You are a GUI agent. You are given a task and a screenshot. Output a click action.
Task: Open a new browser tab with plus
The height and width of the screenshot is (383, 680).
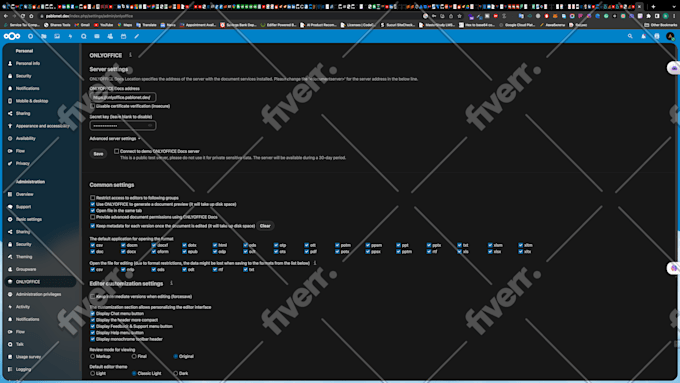[653, 7]
